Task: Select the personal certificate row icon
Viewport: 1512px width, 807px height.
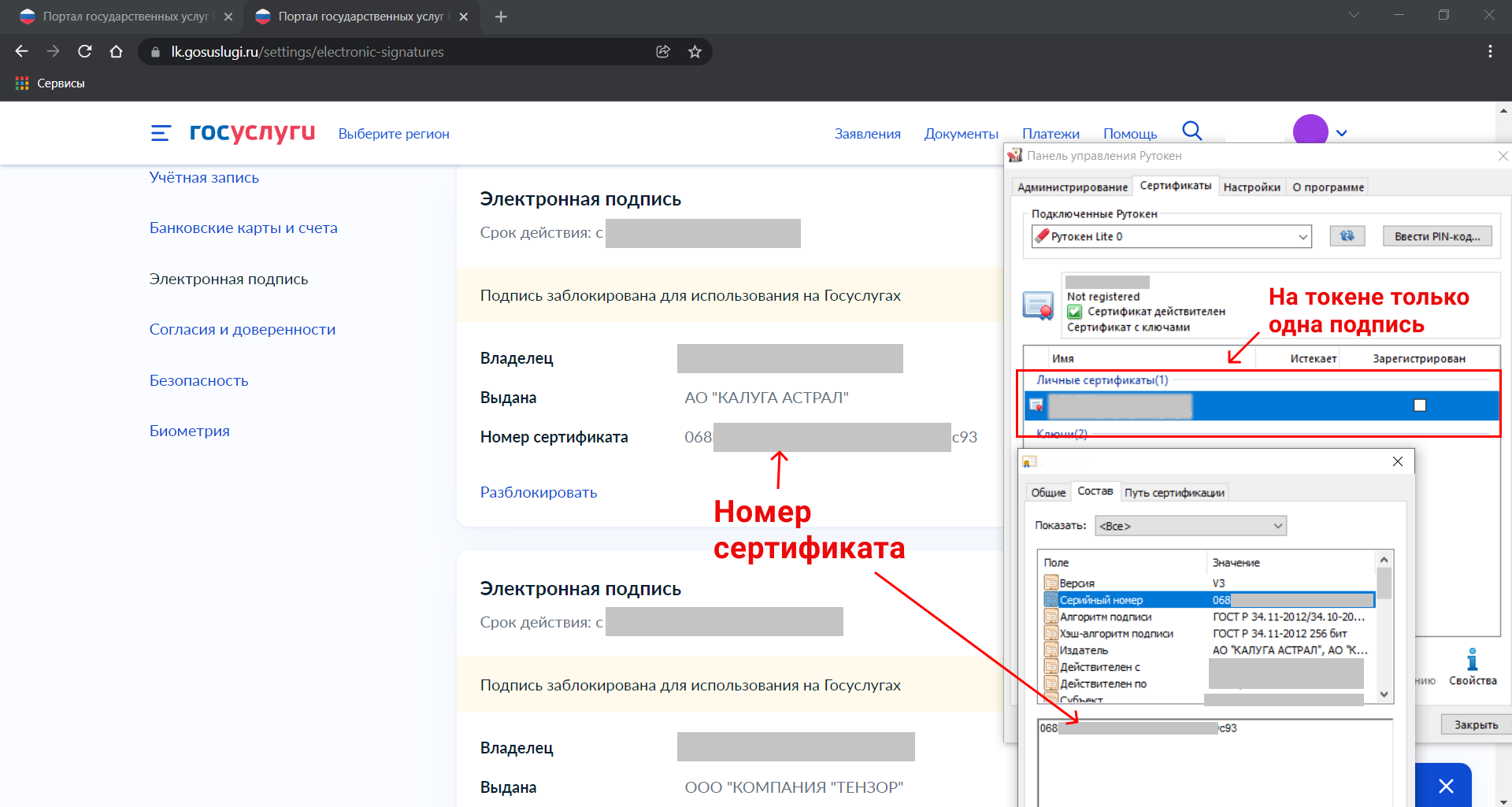Action: point(1036,405)
